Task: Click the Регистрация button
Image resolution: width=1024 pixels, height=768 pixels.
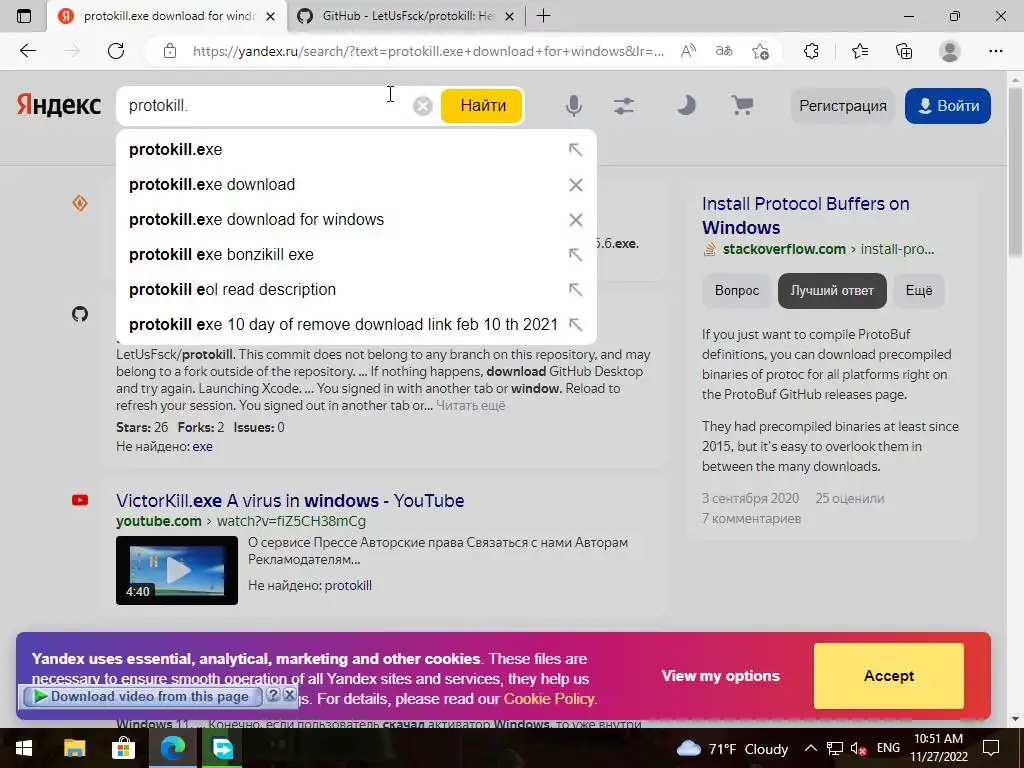Action: (x=842, y=106)
